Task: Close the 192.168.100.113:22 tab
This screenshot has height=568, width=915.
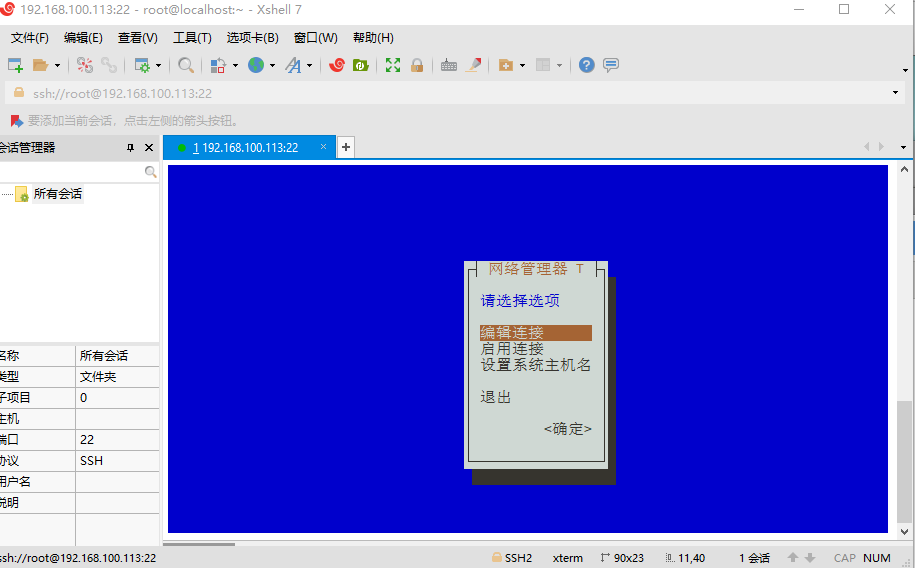Action: [323, 147]
